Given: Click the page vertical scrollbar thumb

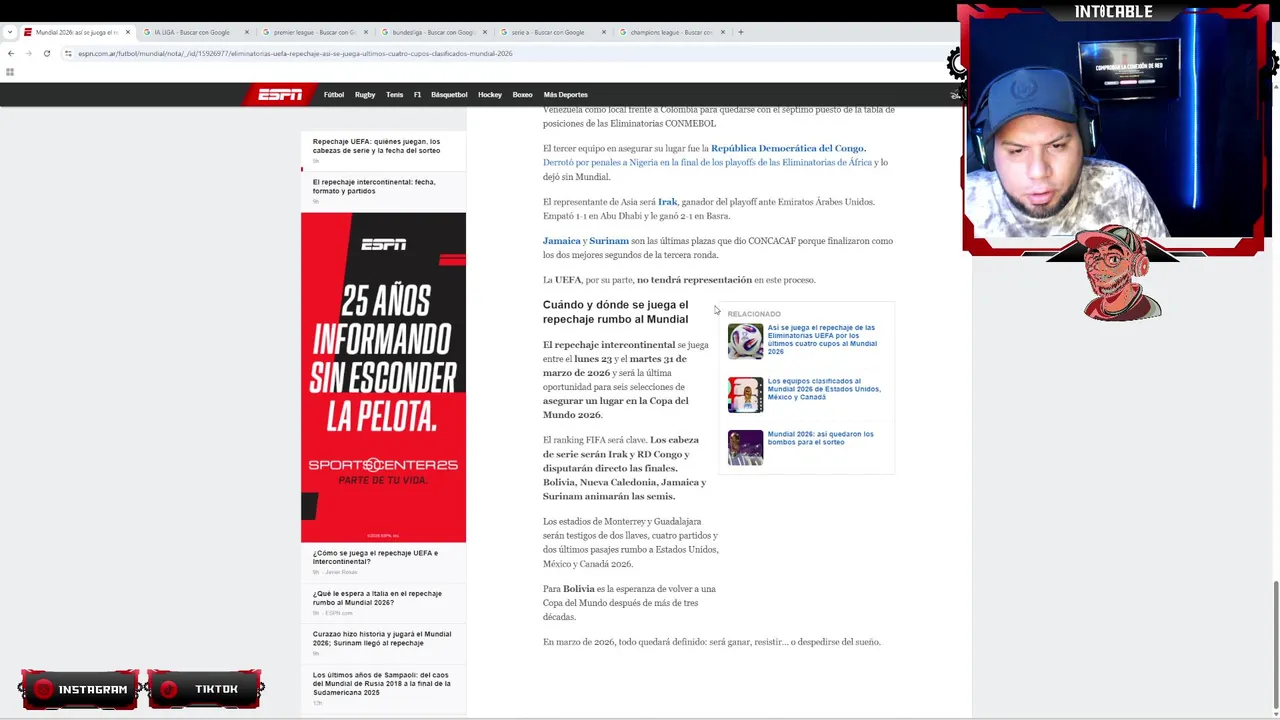Looking at the screenshot, I should point(1275,644).
